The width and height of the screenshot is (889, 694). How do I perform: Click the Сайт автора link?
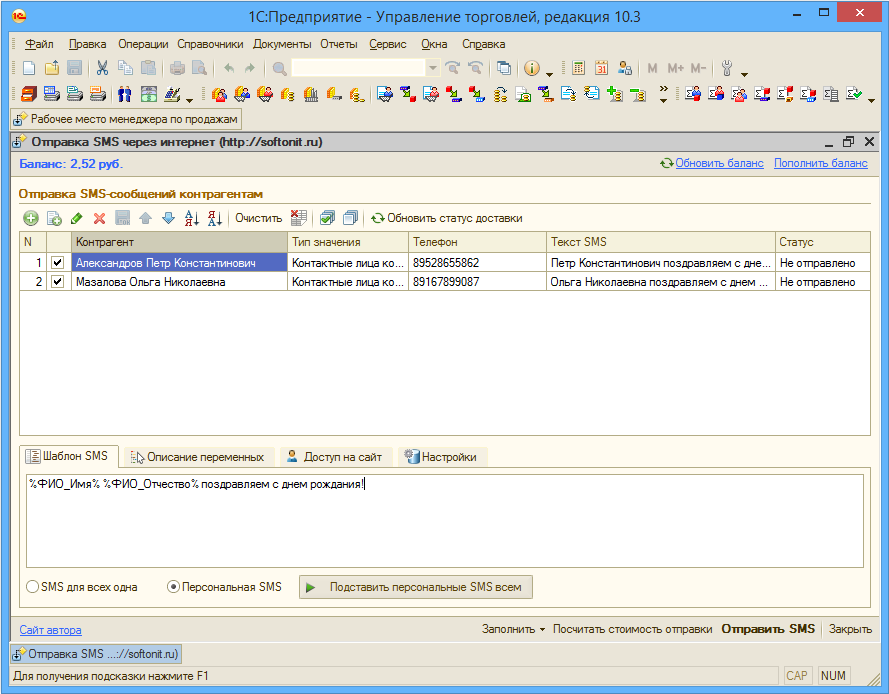click(x=50, y=629)
